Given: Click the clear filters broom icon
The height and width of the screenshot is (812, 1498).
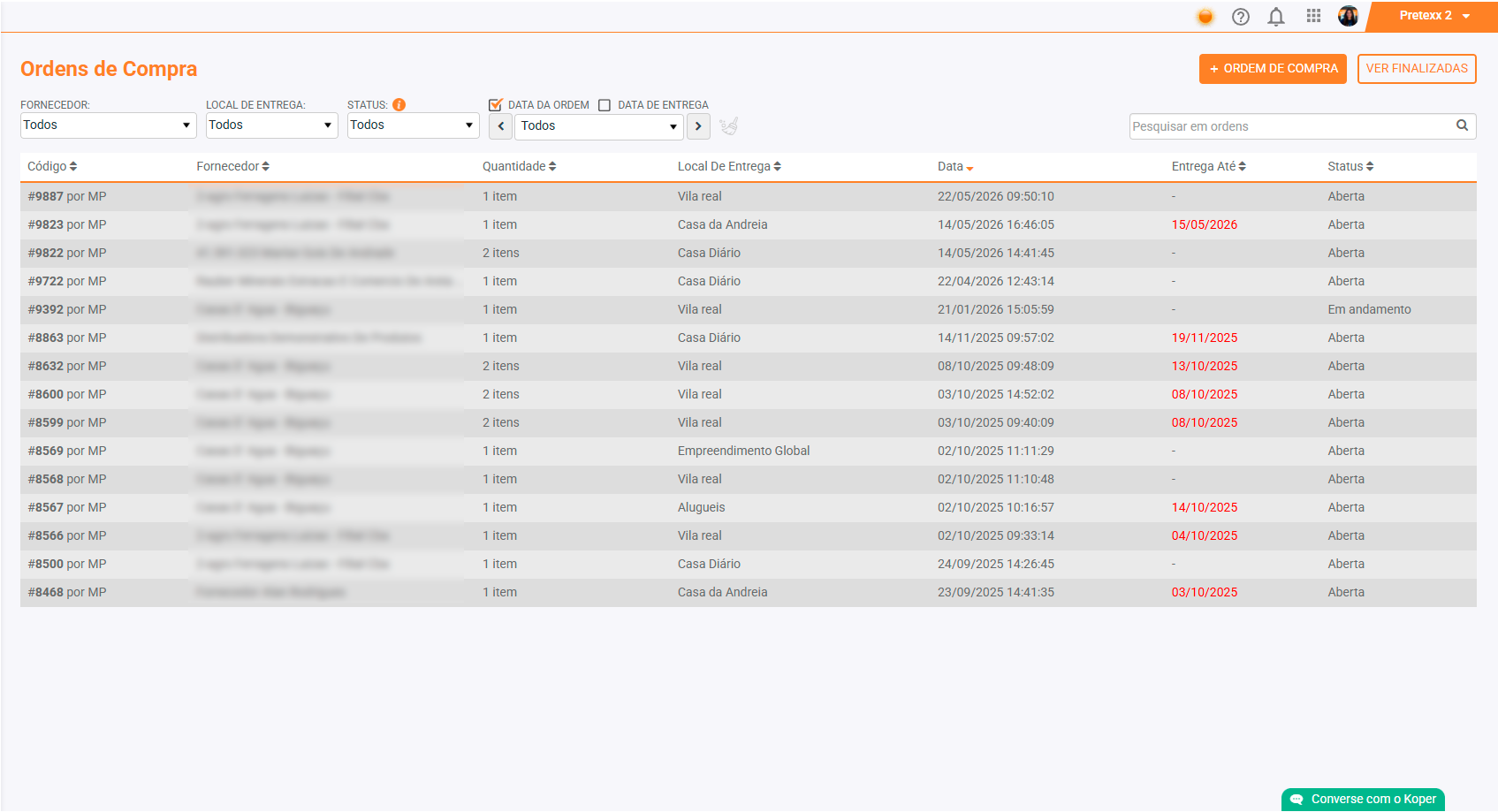Looking at the screenshot, I should tap(728, 126).
